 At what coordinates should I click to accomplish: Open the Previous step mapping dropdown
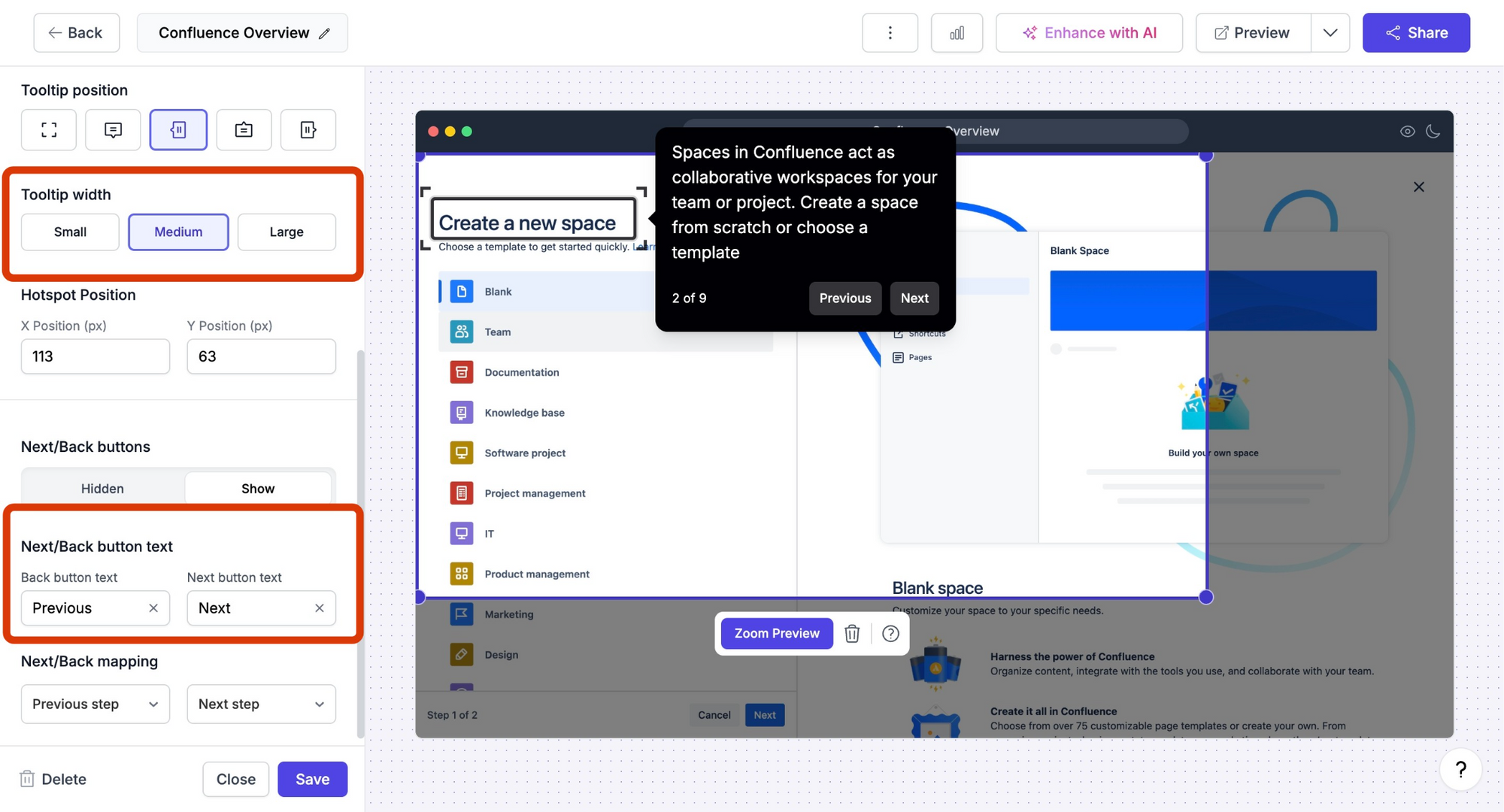[x=96, y=704]
